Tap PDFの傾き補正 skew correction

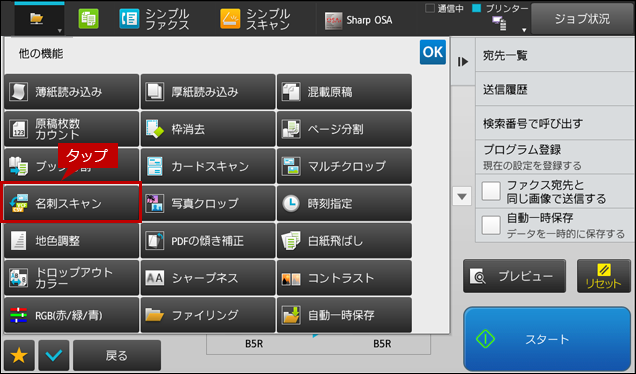208,241
